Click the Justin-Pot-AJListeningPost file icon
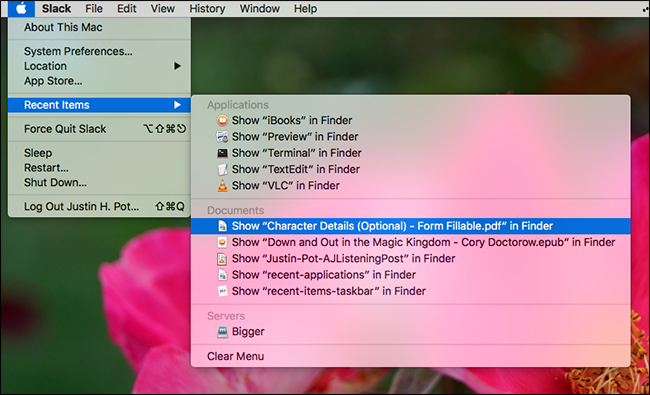The height and width of the screenshot is (395, 650). click(223, 259)
